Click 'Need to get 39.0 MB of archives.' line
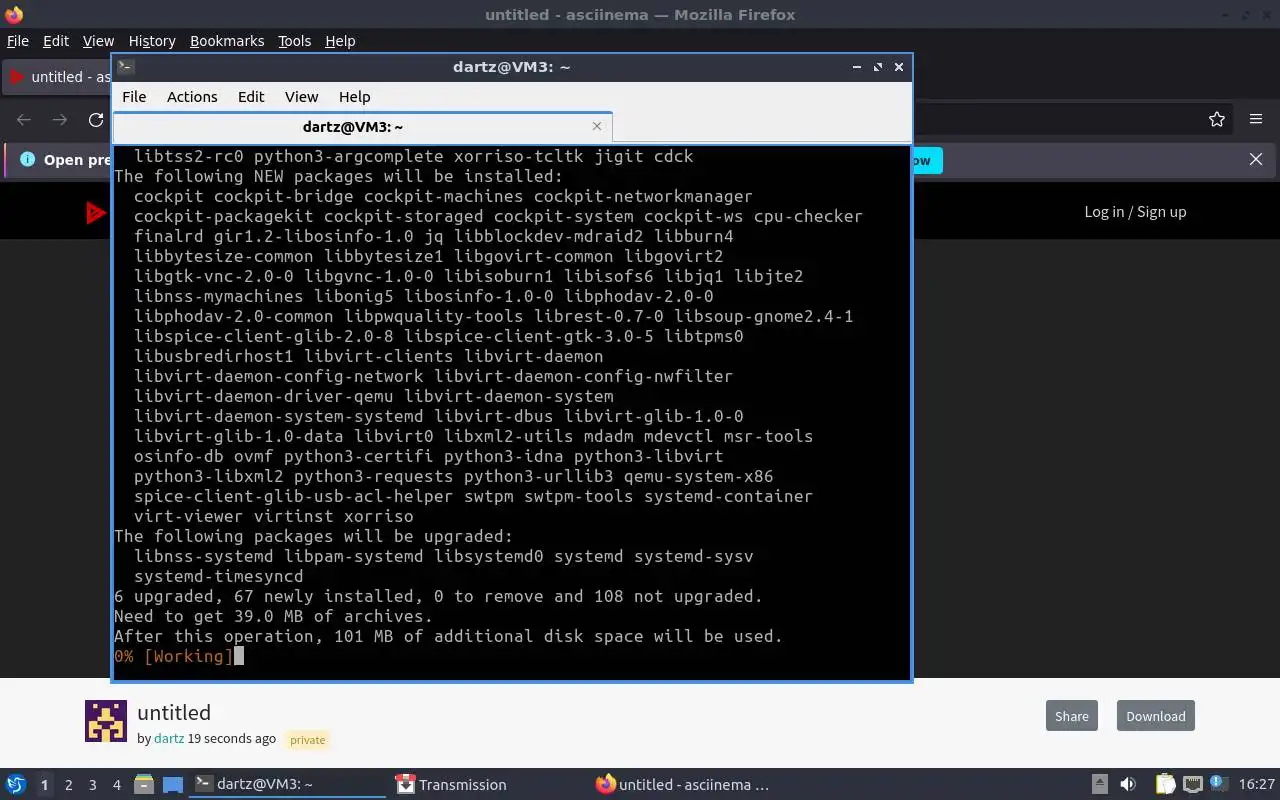This screenshot has height=800, width=1280. 273,616
